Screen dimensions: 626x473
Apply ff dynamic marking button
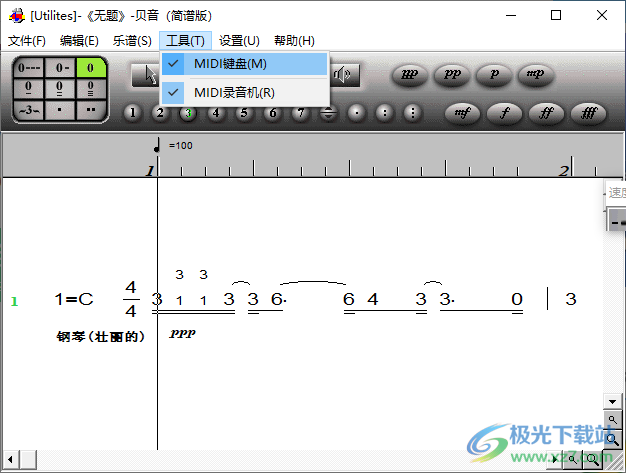tap(547, 114)
